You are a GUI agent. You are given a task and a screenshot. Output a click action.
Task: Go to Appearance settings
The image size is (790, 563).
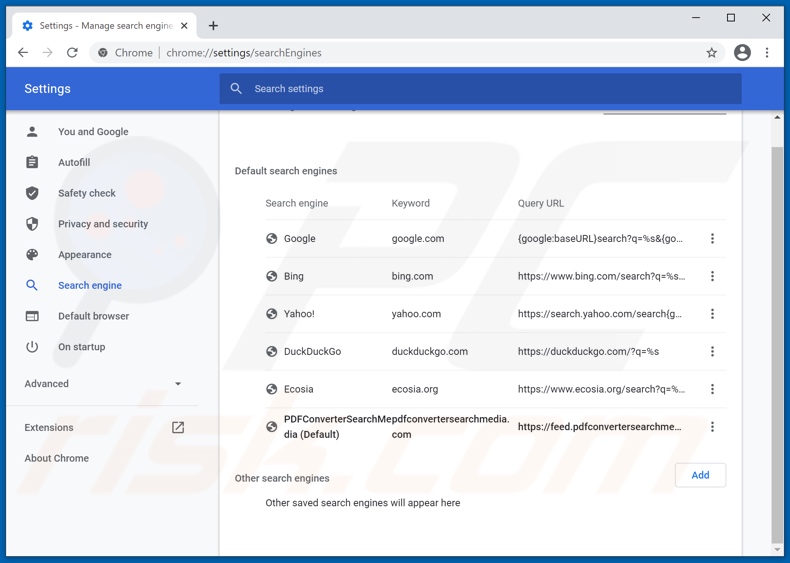84,255
